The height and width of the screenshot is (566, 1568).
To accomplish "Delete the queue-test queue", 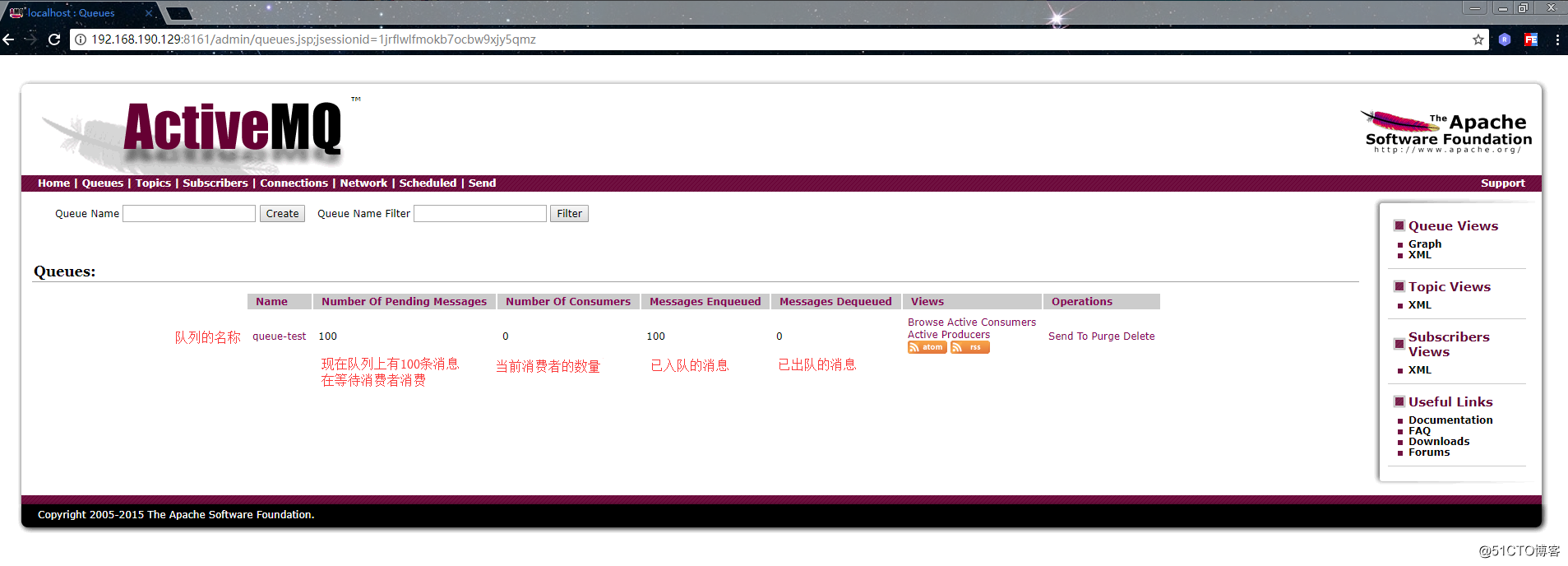I will click(1139, 336).
